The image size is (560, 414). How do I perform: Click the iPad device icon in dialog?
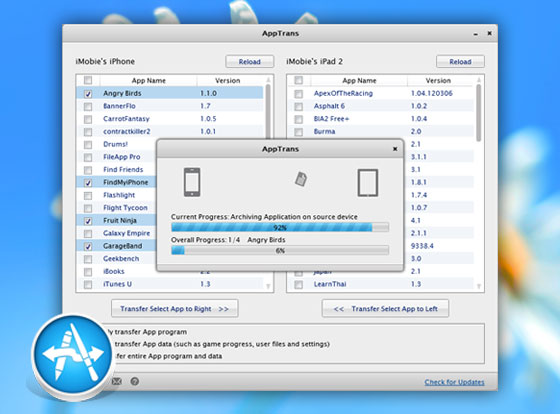368,183
